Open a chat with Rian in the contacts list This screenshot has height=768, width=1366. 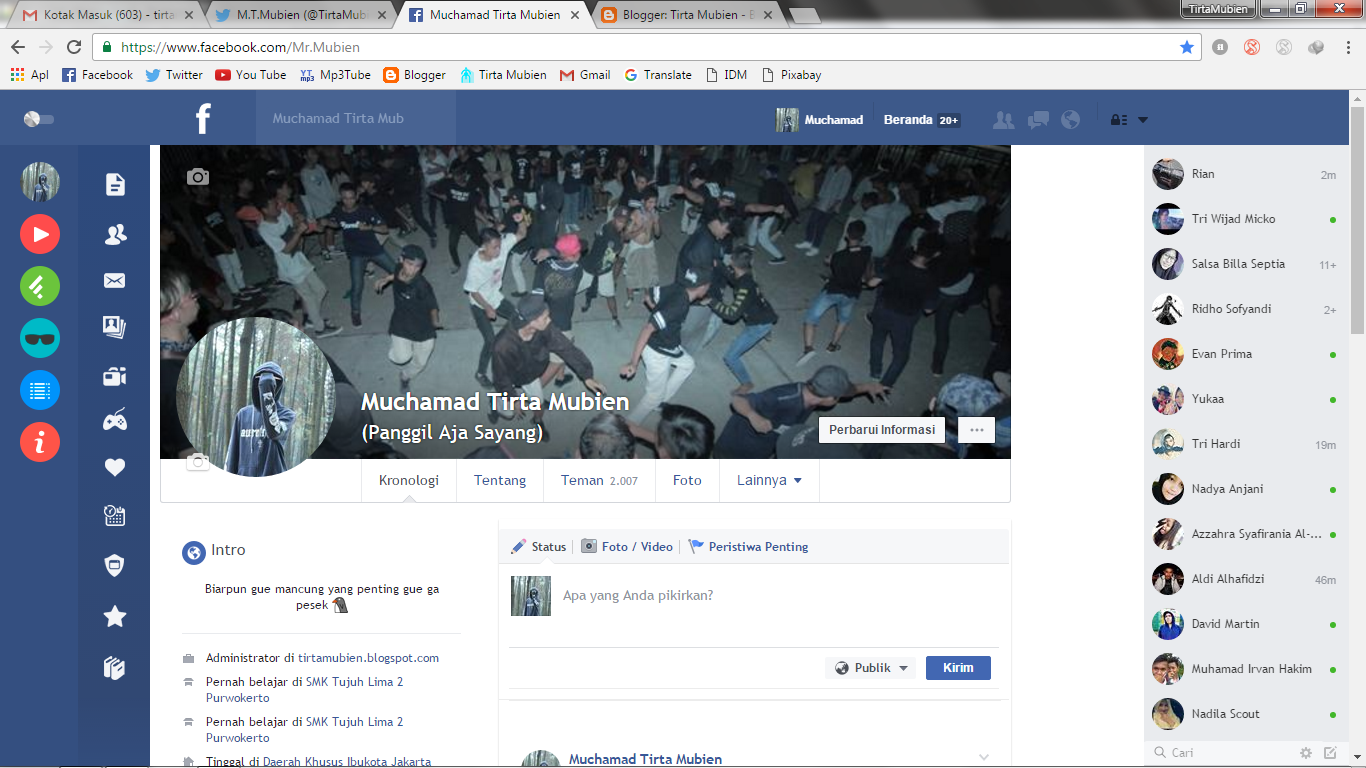[1230, 174]
